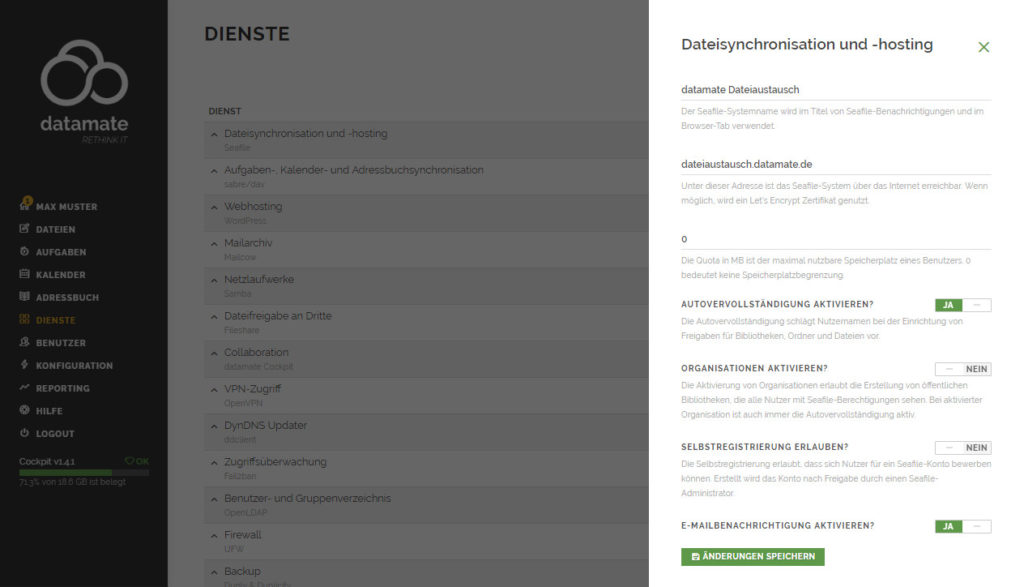Toggle E-Mailbenachrichtigung aktivieren switch

[963, 526]
